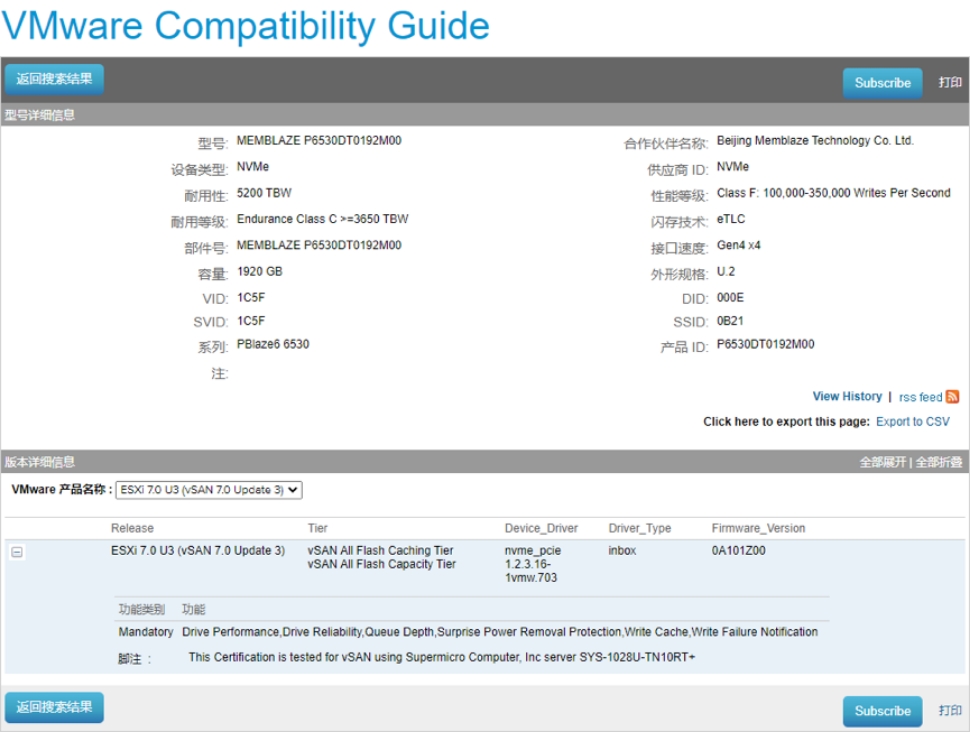The height and width of the screenshot is (732, 970).
Task: Click the Mandatory feature category cell
Action: click(x=146, y=632)
